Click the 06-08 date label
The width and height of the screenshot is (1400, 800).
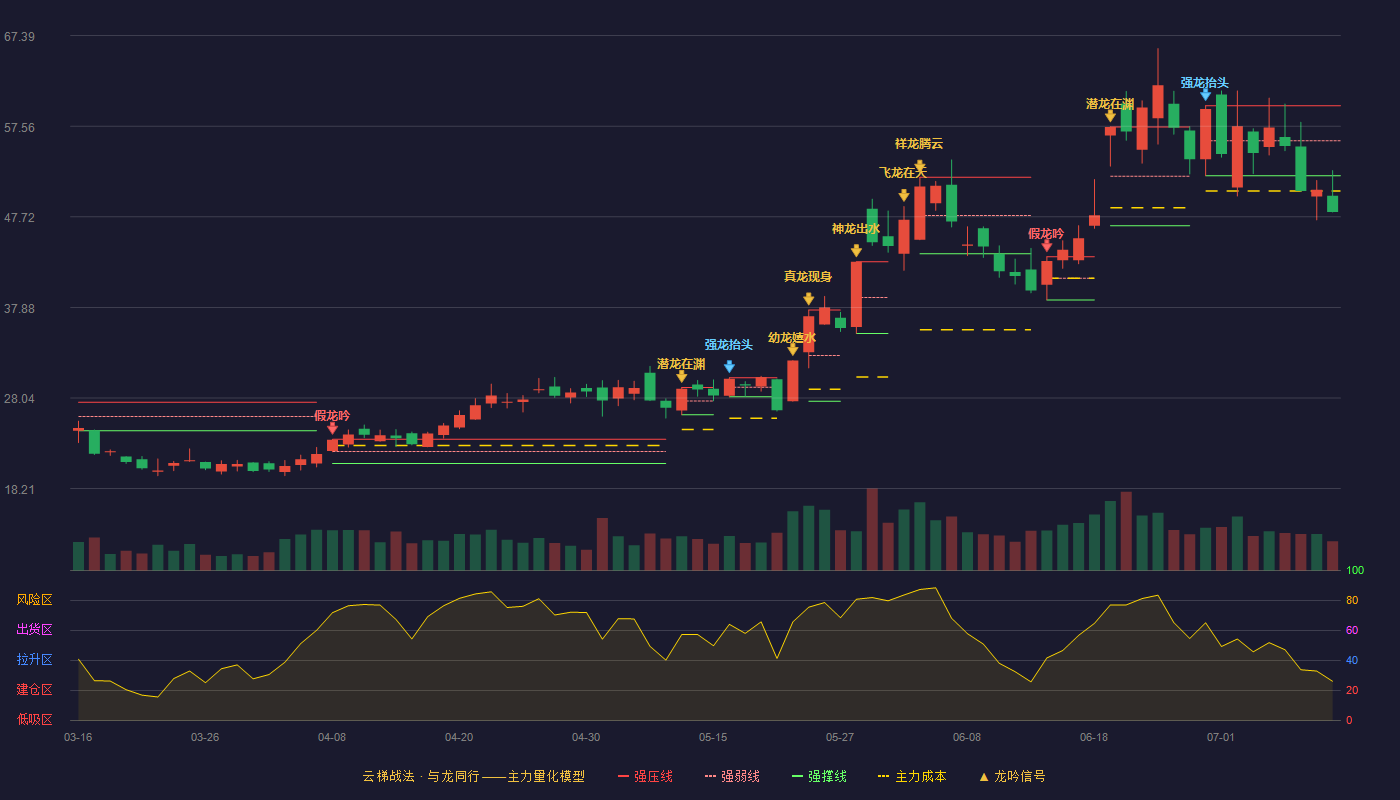[967, 737]
